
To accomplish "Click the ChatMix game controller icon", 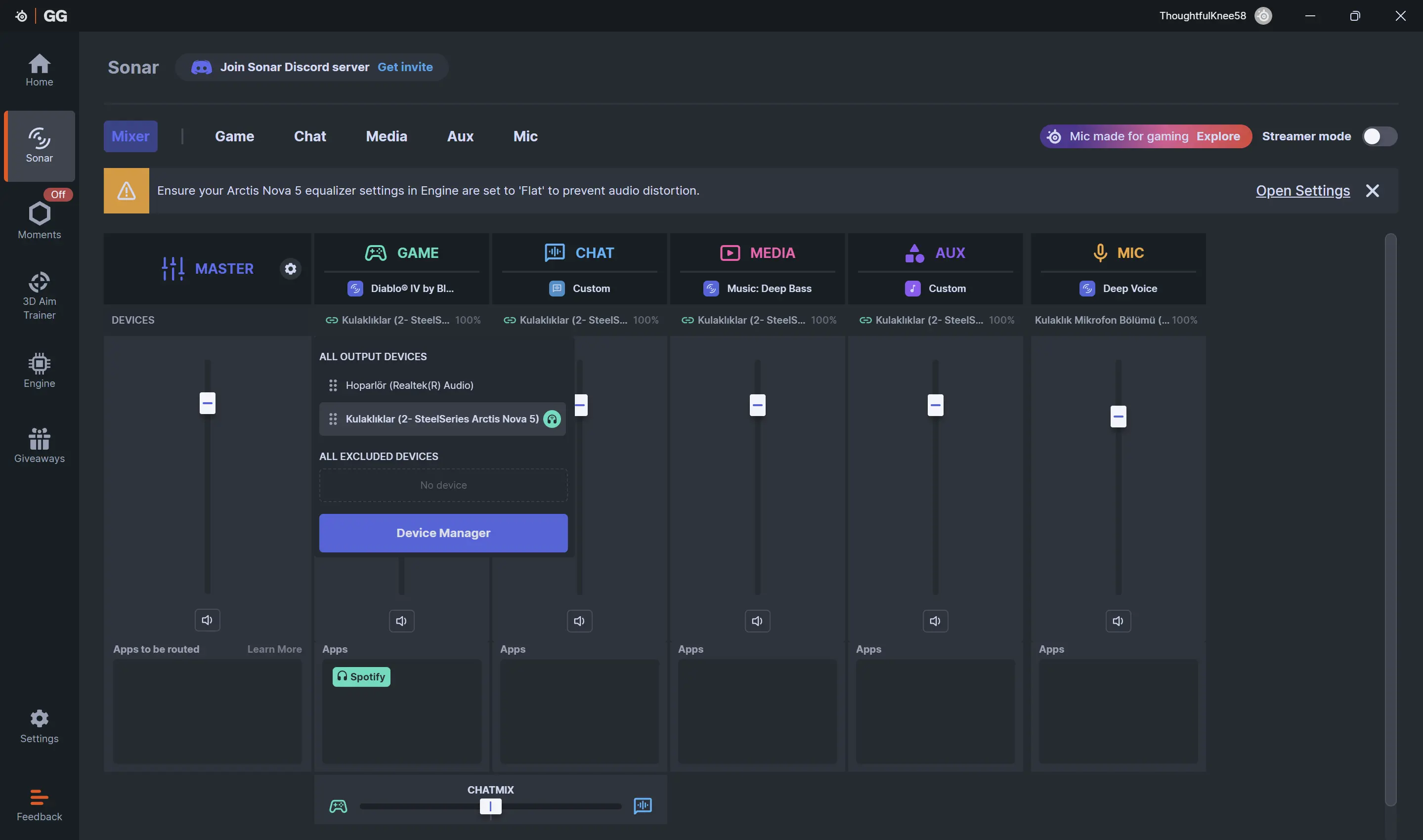I will coord(338,806).
